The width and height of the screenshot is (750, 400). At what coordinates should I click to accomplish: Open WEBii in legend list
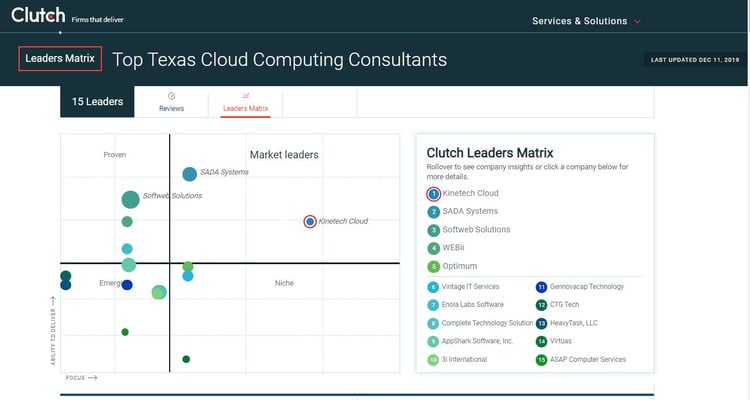click(453, 247)
